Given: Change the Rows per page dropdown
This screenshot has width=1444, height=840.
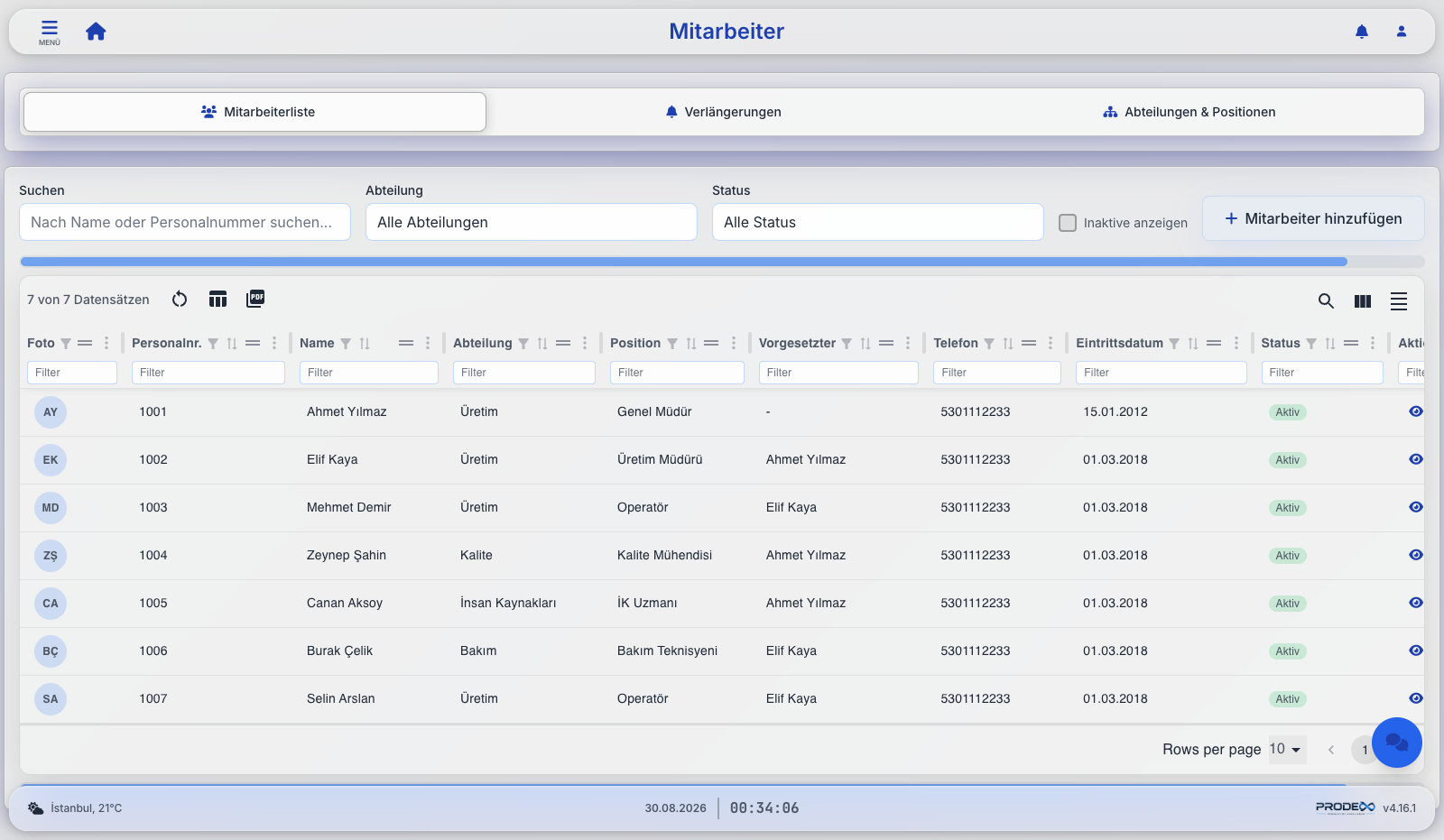Looking at the screenshot, I should (x=1287, y=749).
